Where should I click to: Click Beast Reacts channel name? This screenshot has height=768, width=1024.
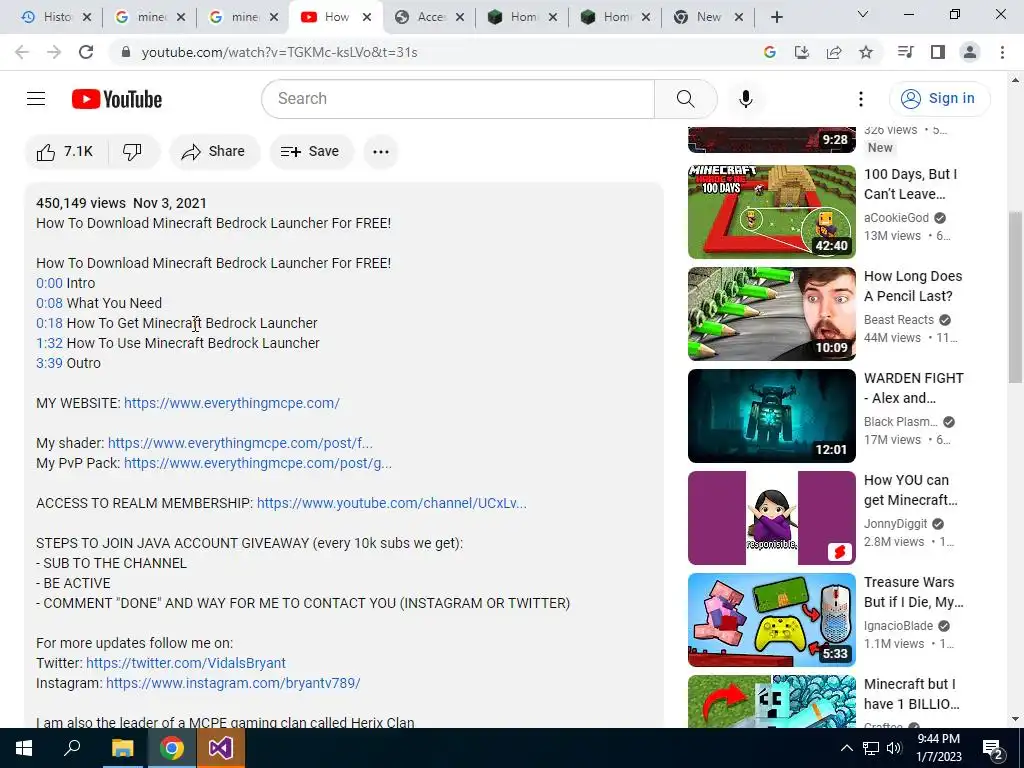click(899, 320)
